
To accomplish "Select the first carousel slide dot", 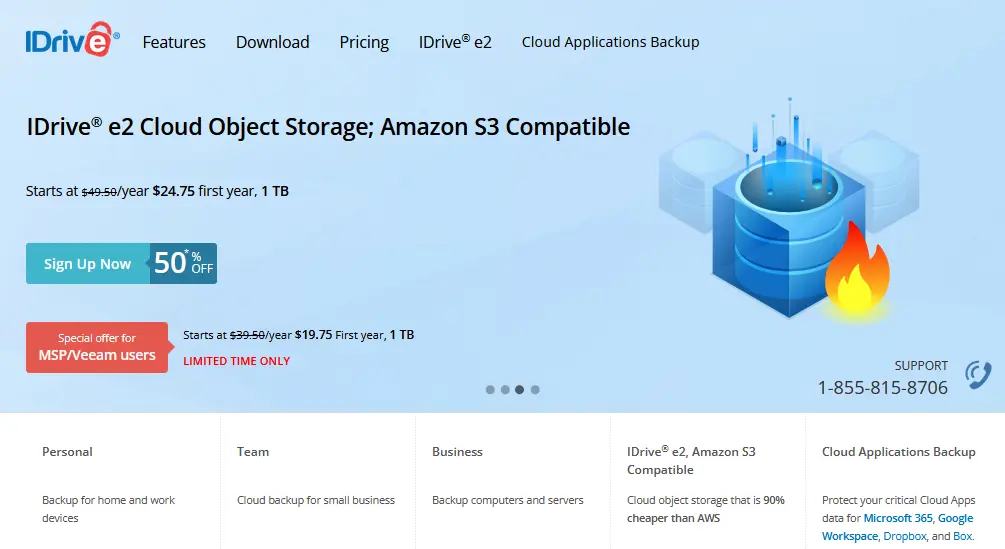I will pyautogui.click(x=490, y=390).
